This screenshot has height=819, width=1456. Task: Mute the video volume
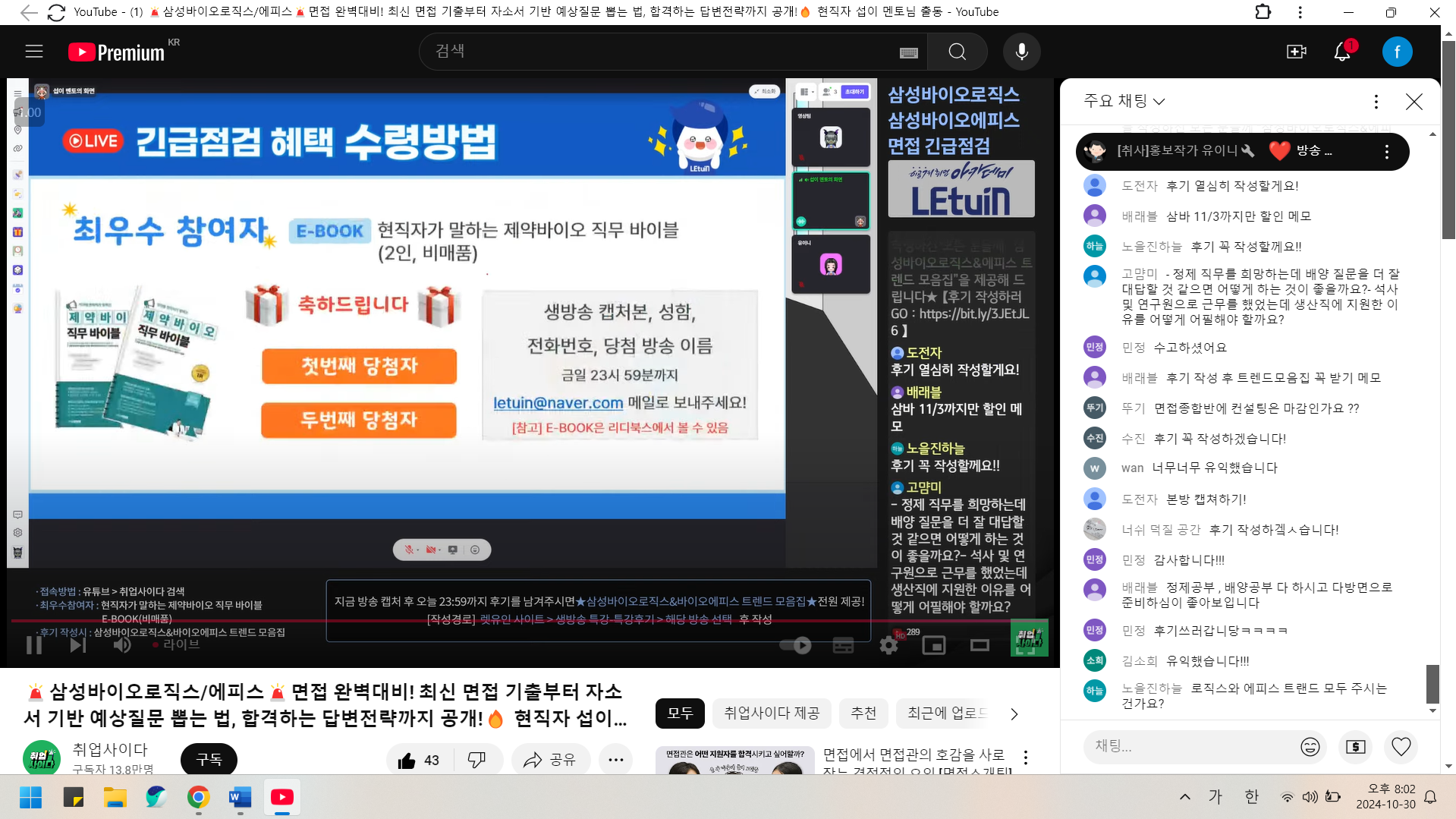coord(121,645)
